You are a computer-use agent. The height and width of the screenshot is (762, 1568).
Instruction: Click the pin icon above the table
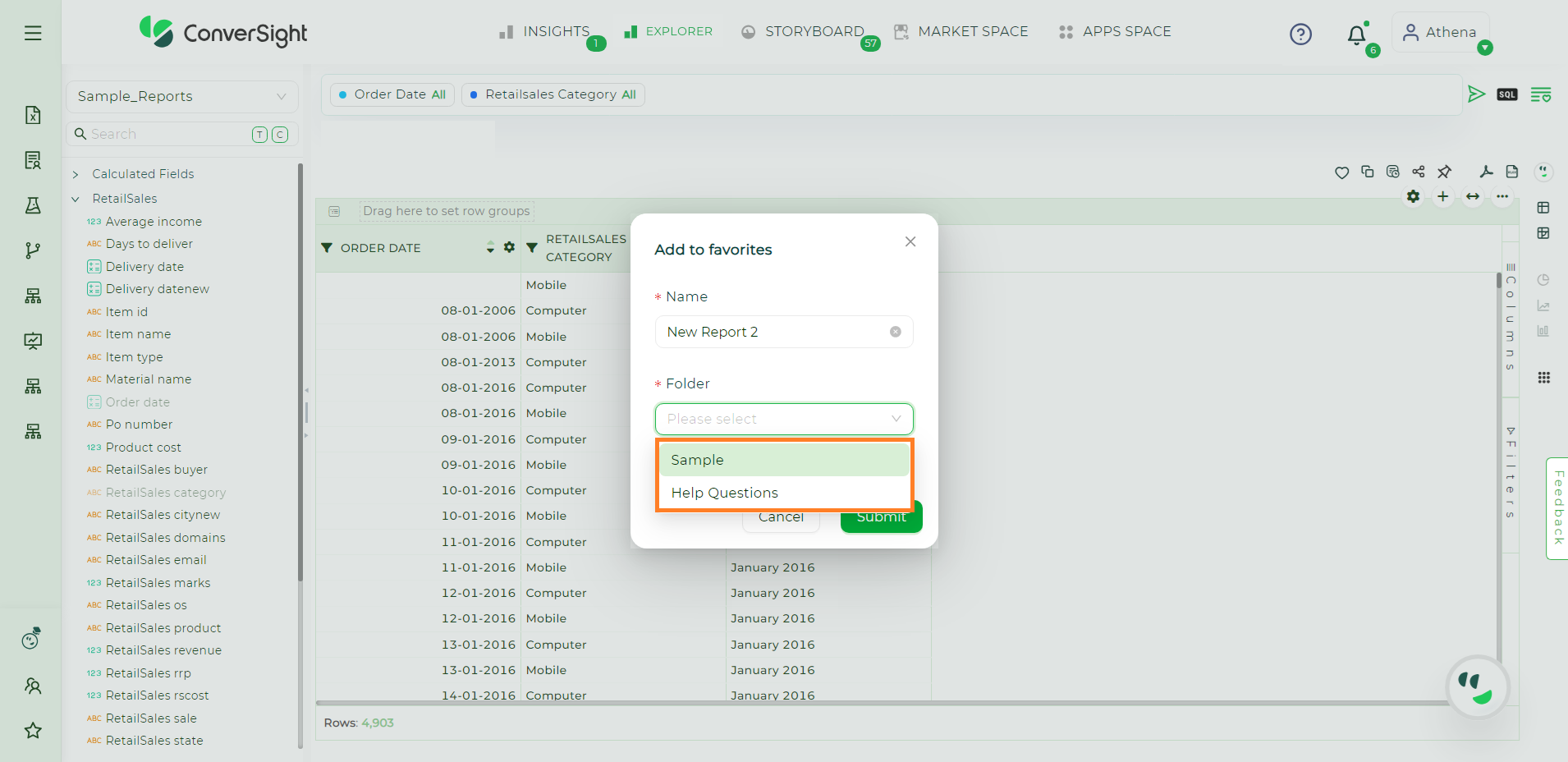point(1444,172)
